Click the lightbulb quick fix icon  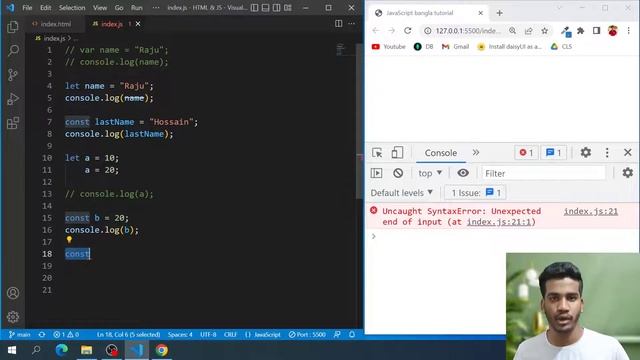tap(69, 240)
